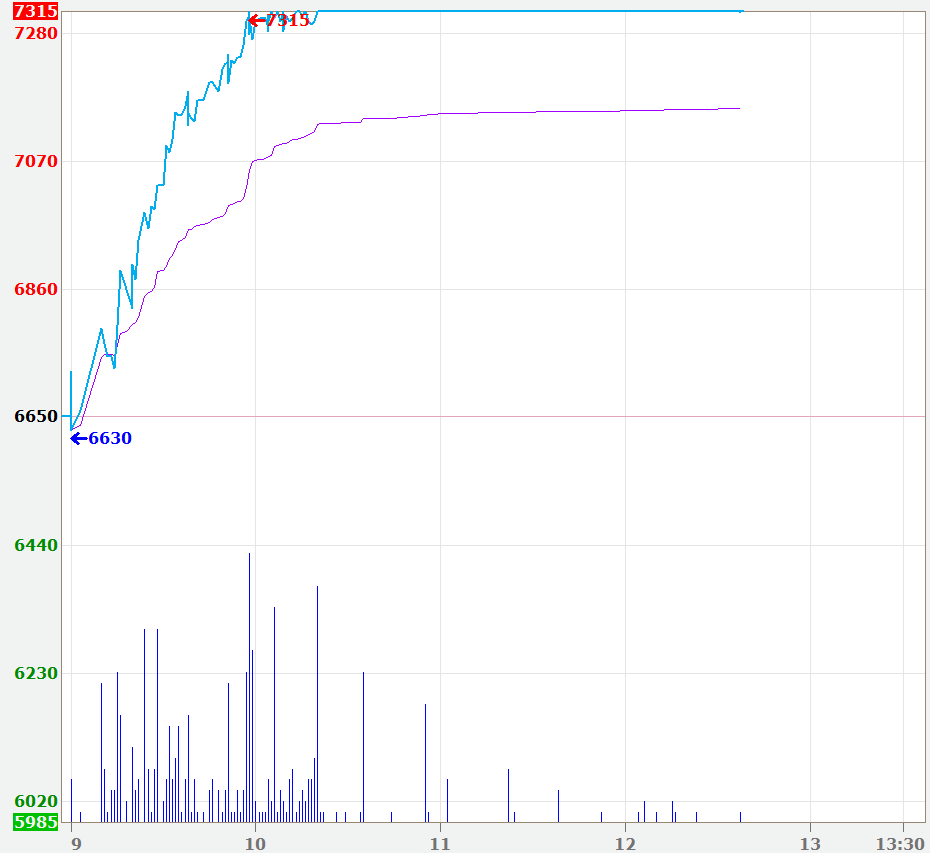Click the 6860 price axis label

click(36, 289)
